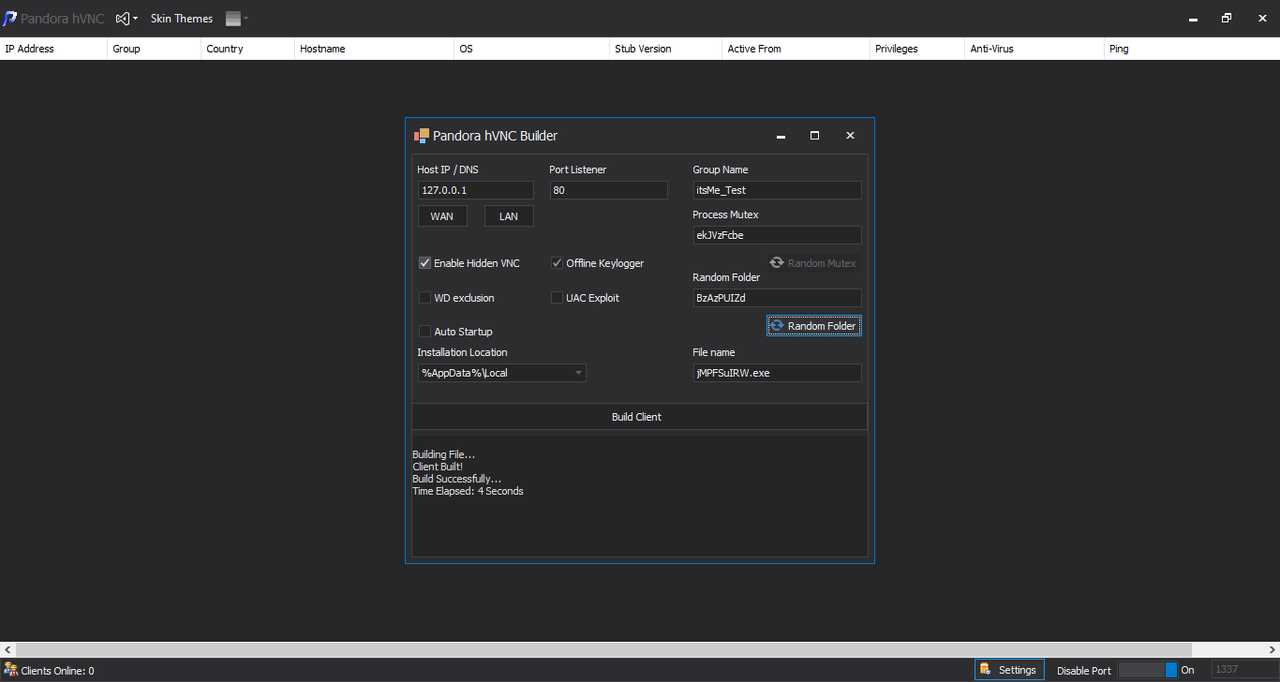The height and width of the screenshot is (682, 1280).
Task: Click the horizontal scrollbar left arrow
Action: (8, 650)
